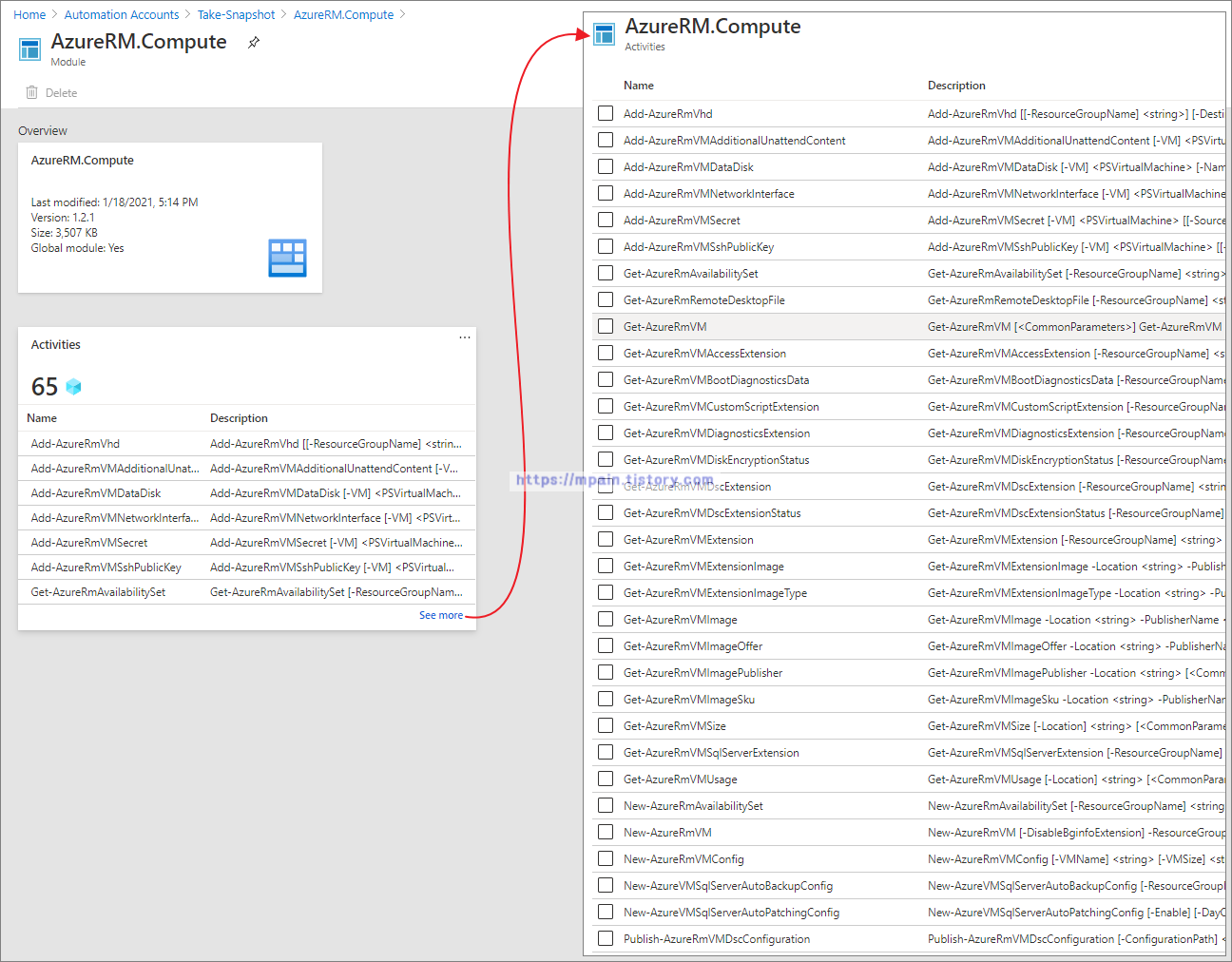Viewport: 1232px width, 962px height.
Task: Click See more link in Activities tile
Action: click(x=441, y=615)
